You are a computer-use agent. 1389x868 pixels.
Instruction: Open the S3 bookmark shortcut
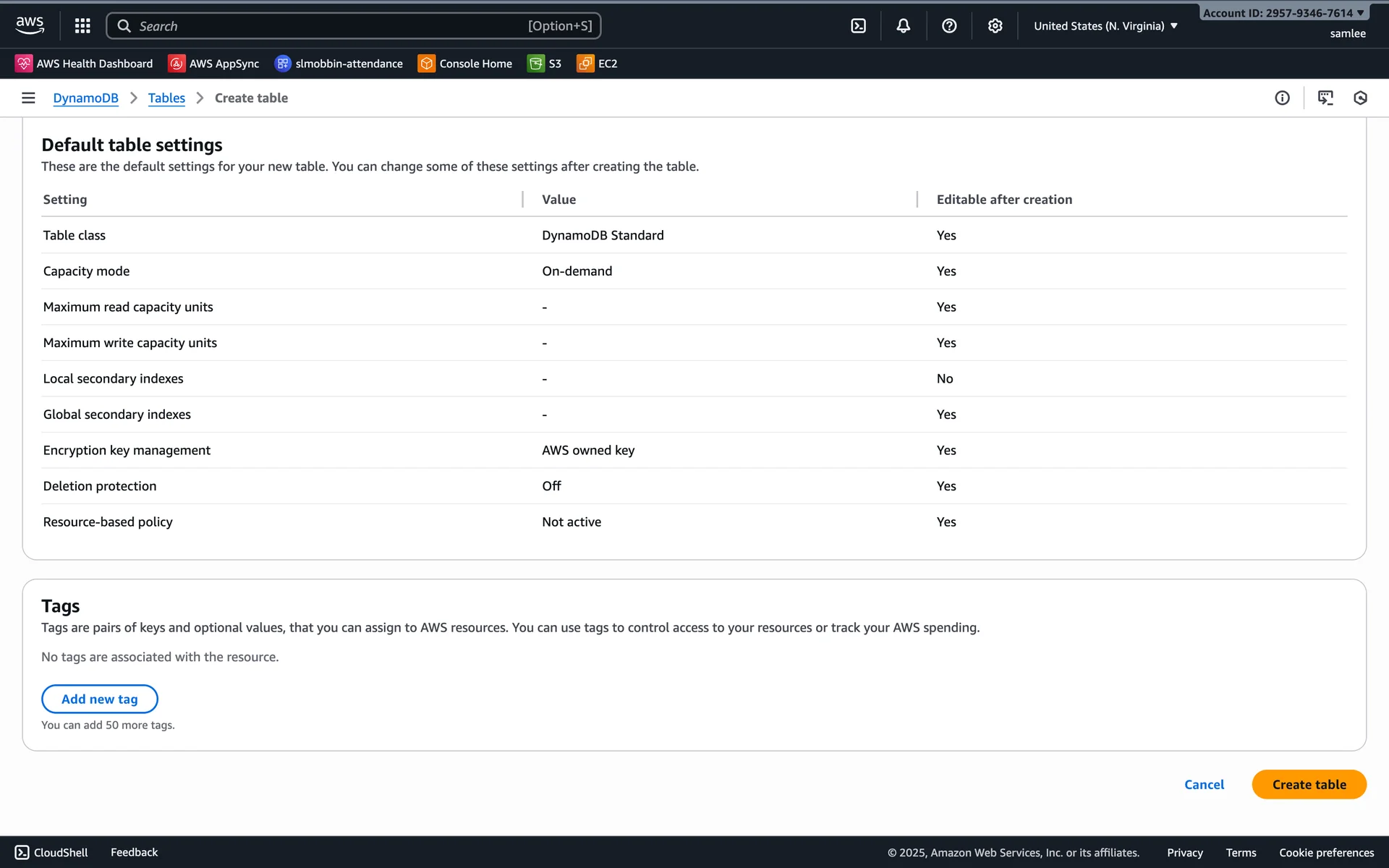[545, 64]
